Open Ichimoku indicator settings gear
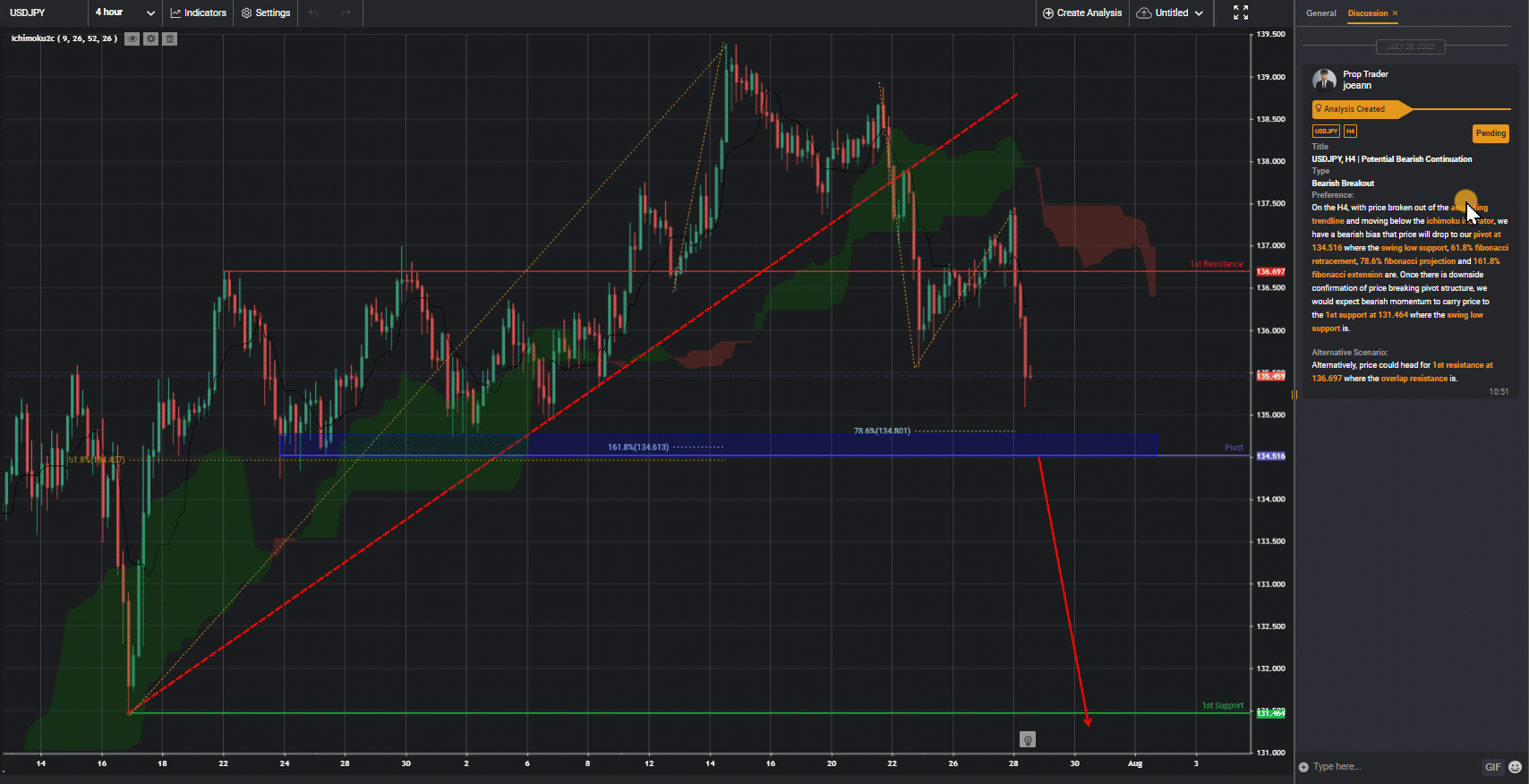Screen dimensions: 1529x784 click(x=151, y=38)
